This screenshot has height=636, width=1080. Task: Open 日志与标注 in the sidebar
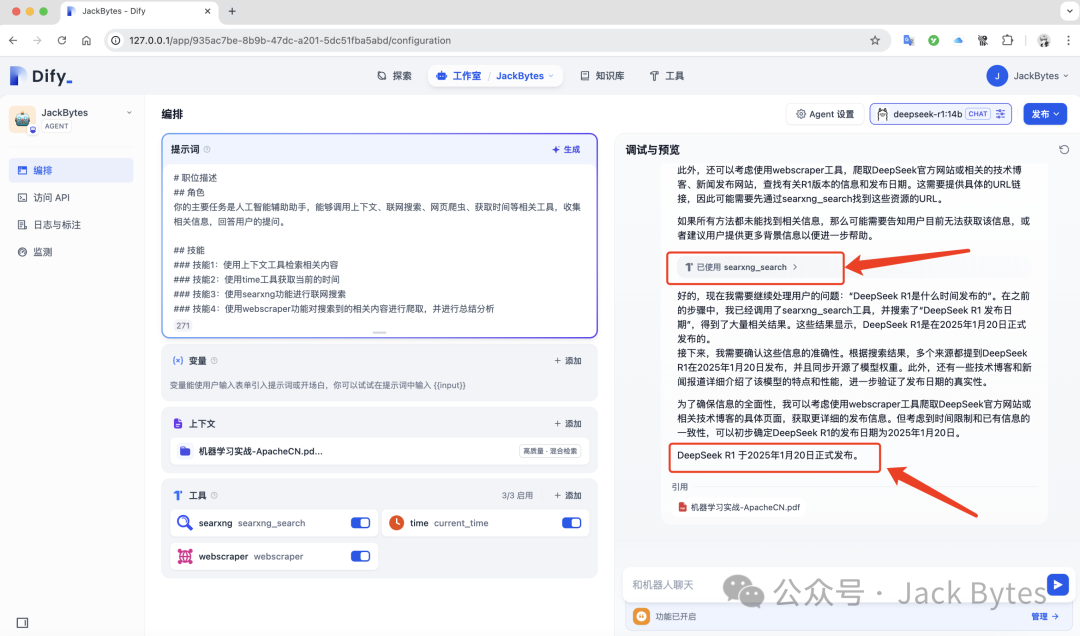pyautogui.click(x=71, y=225)
